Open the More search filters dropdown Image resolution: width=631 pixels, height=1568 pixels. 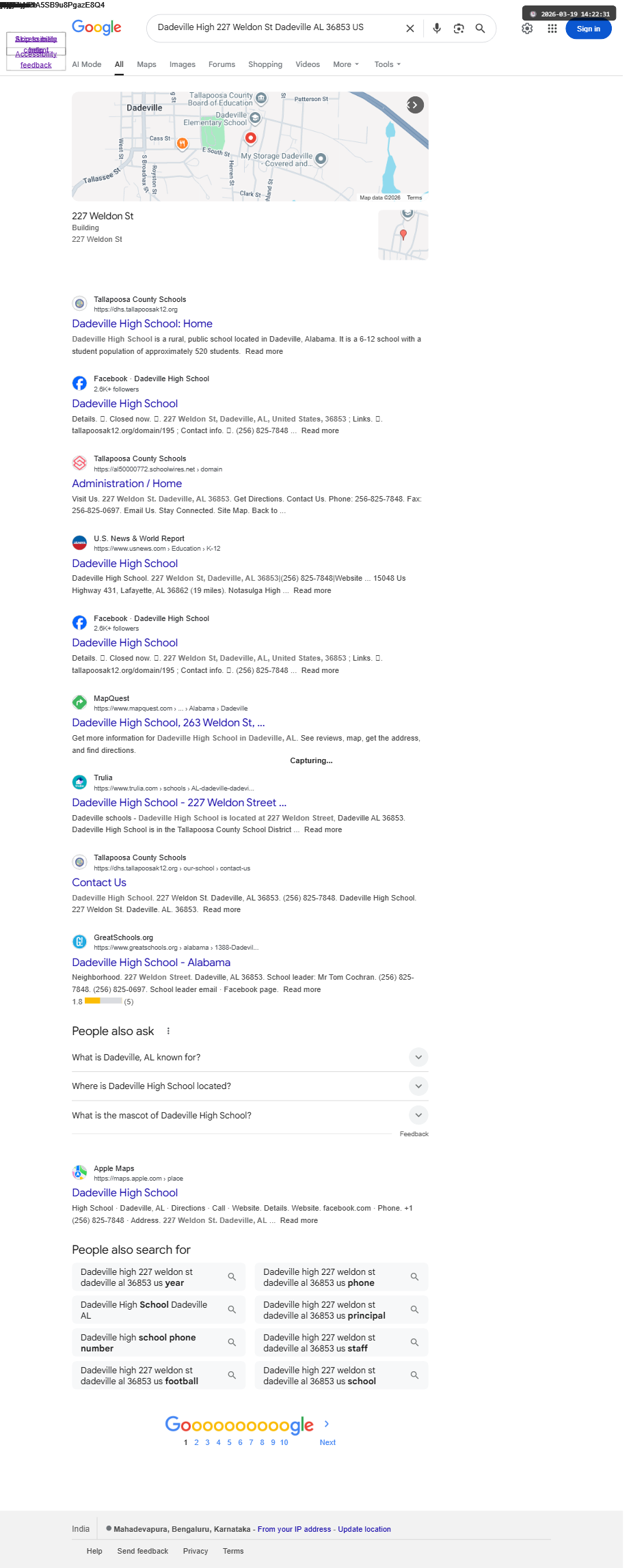[x=345, y=64]
